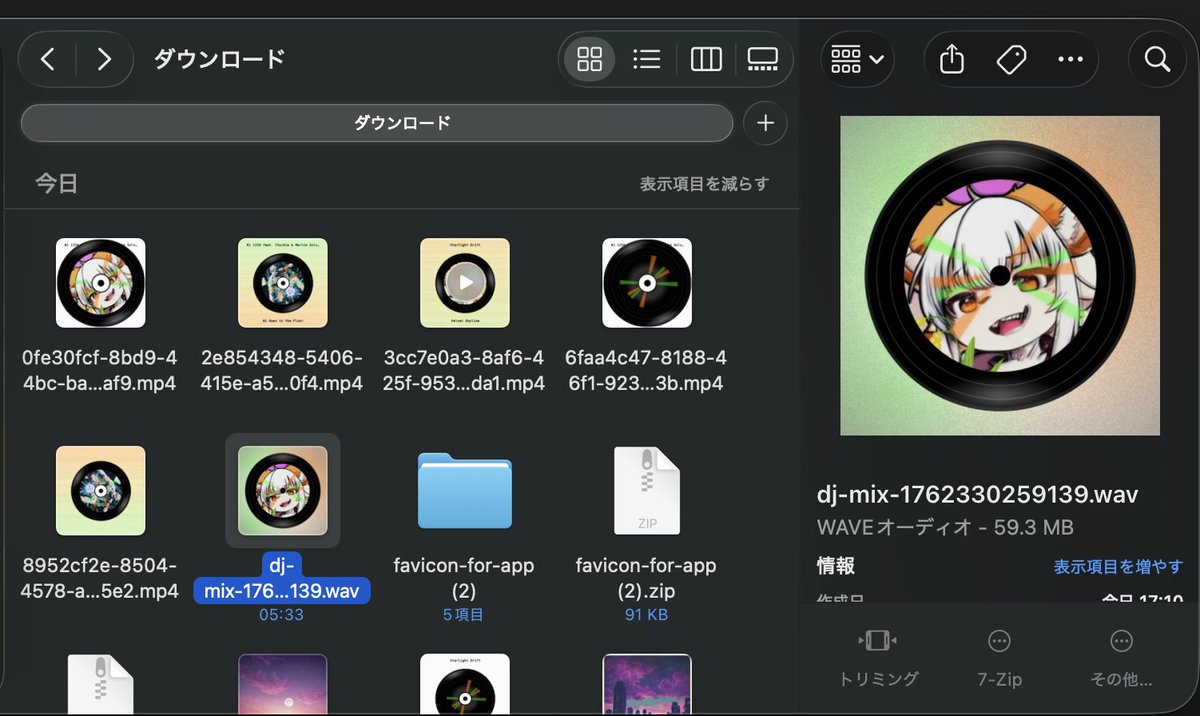This screenshot has width=1200, height=716.
Task: Click preview title dj-mix-1762330259139.wav
Action: (x=978, y=495)
